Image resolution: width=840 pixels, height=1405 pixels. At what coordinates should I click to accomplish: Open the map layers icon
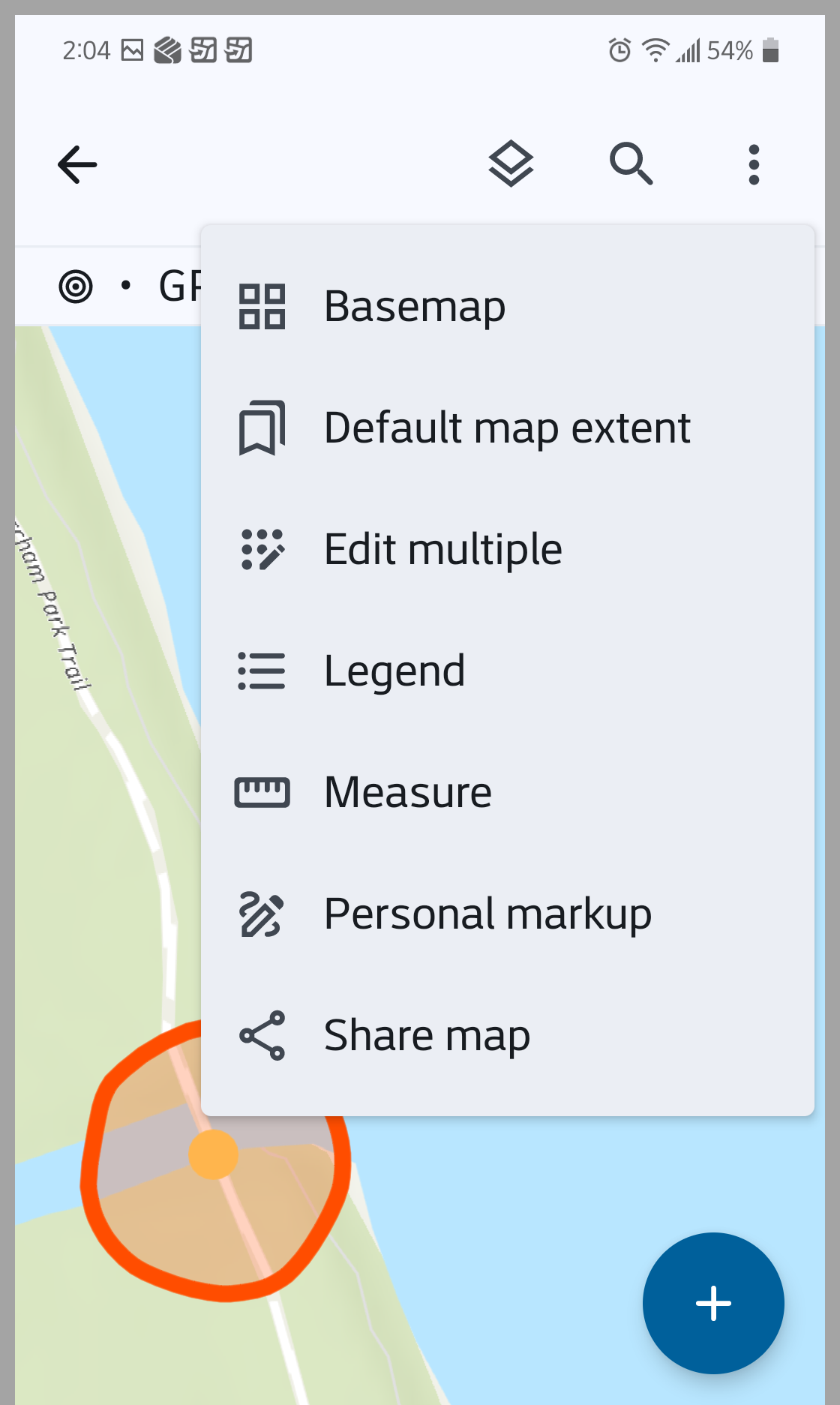pyautogui.click(x=511, y=164)
